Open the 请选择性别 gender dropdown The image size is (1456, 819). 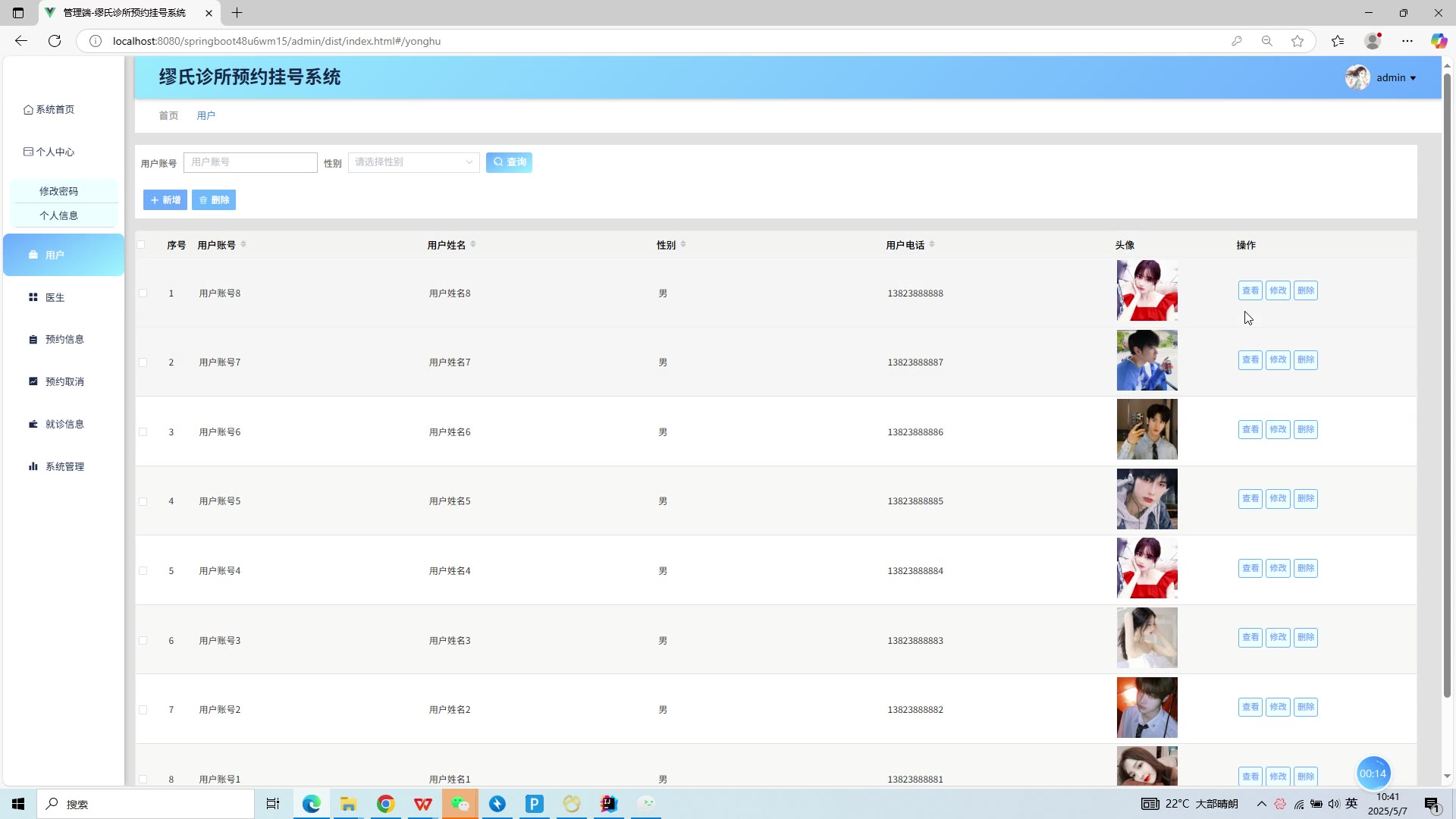click(x=413, y=162)
